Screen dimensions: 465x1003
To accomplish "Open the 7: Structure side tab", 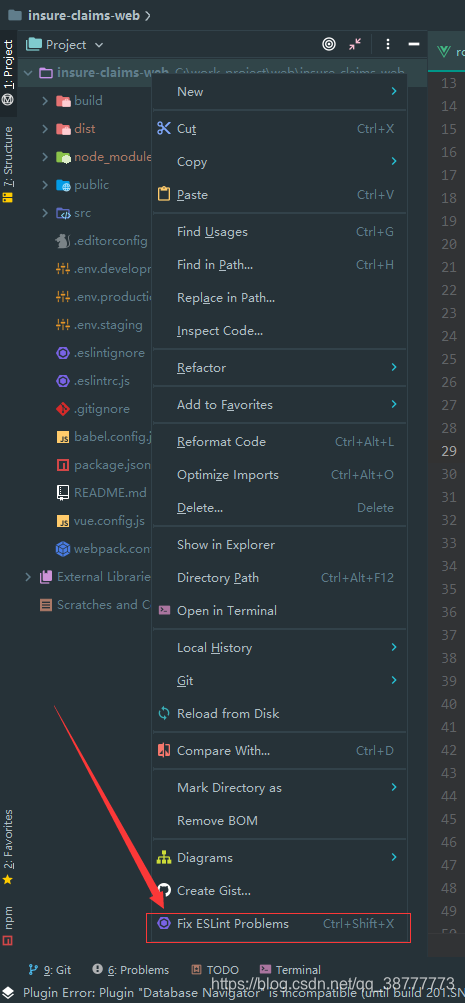I will tap(8, 164).
